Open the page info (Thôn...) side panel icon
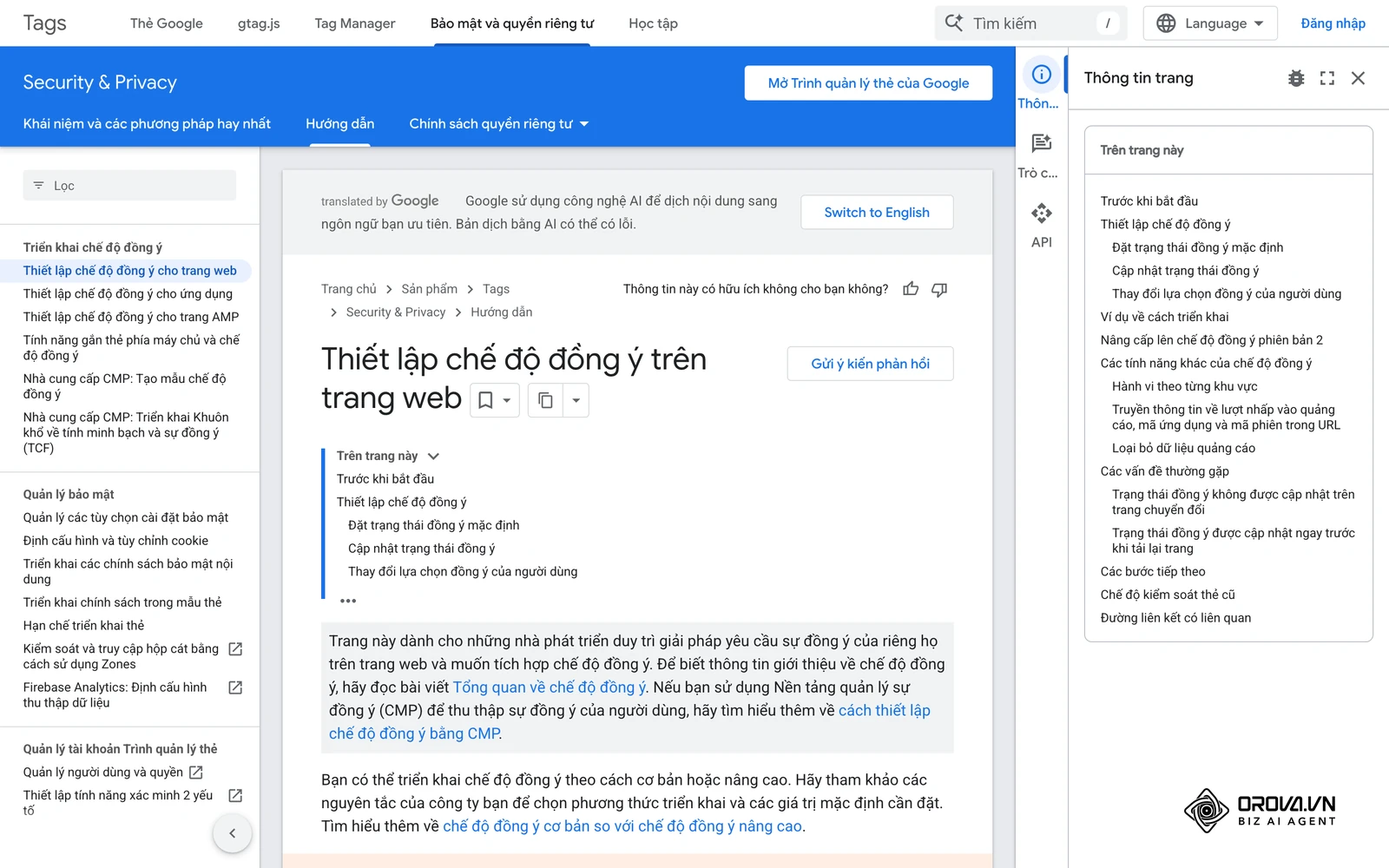The image size is (1389, 868). (1041, 75)
